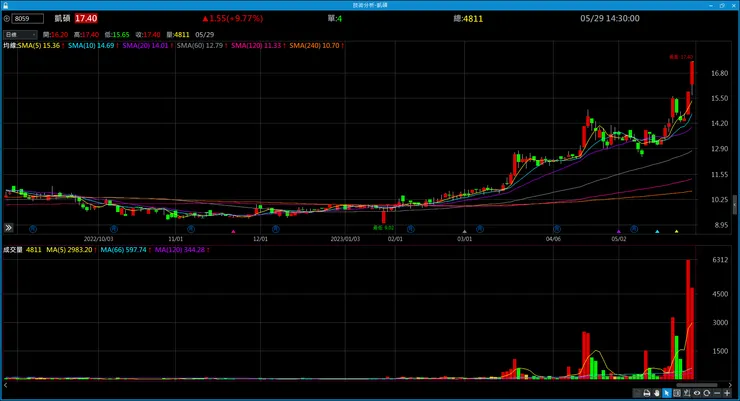Zoom out with the minus icon
Viewport: 740px width, 401px height.
717,393
